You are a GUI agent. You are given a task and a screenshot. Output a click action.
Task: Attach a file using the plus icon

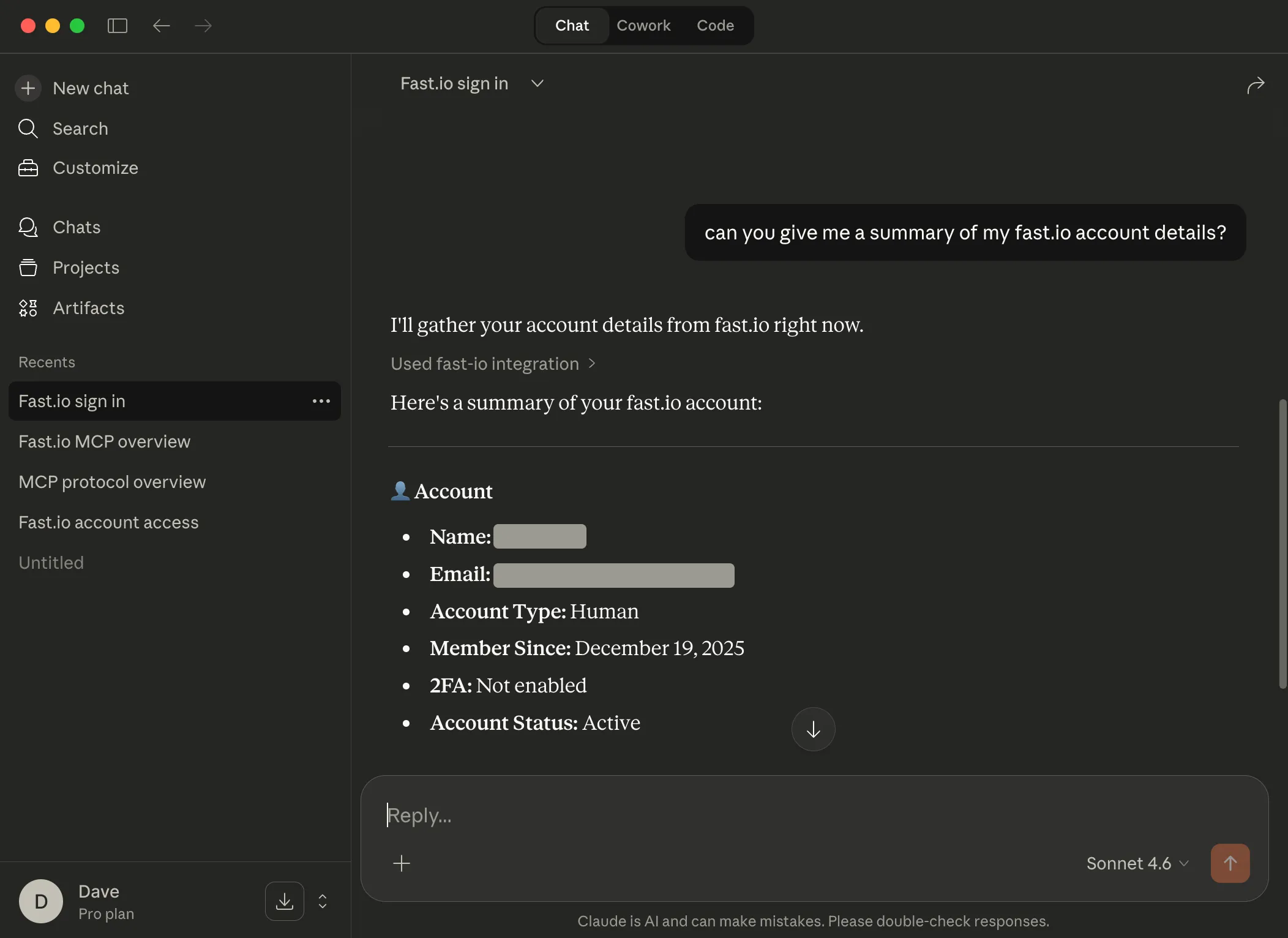click(401, 863)
